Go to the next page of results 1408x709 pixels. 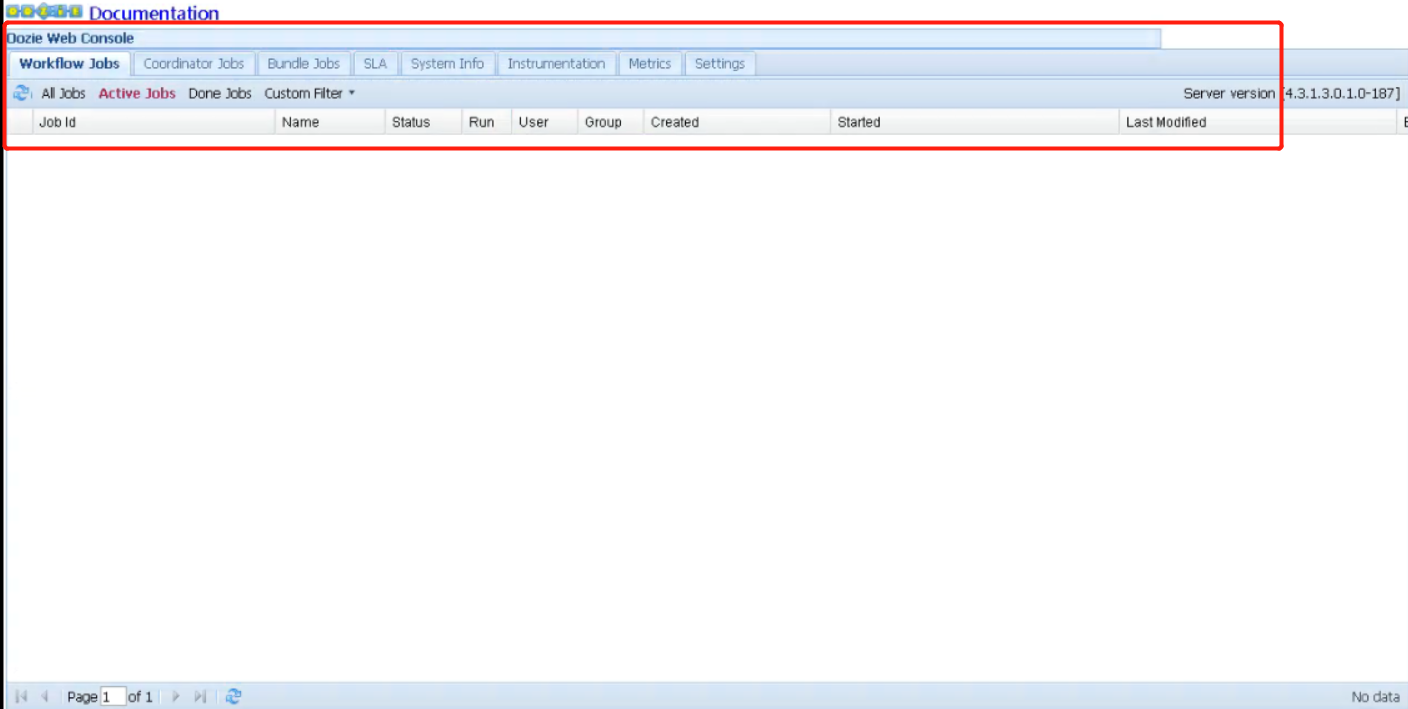(176, 696)
